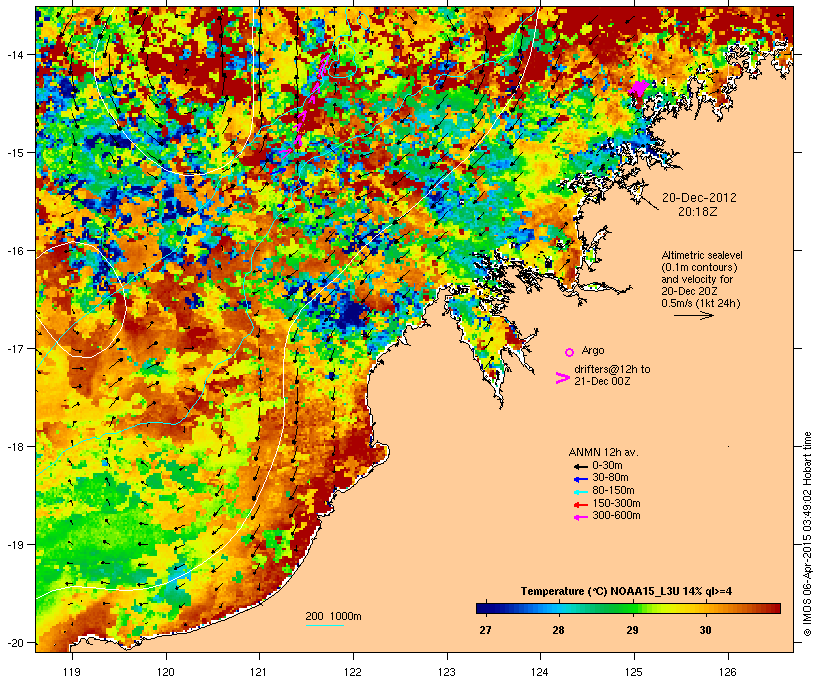This screenshot has width=820, height=680.
Task: Click the IMOS copyright timestamp text
Action: pyautogui.click(x=807, y=534)
